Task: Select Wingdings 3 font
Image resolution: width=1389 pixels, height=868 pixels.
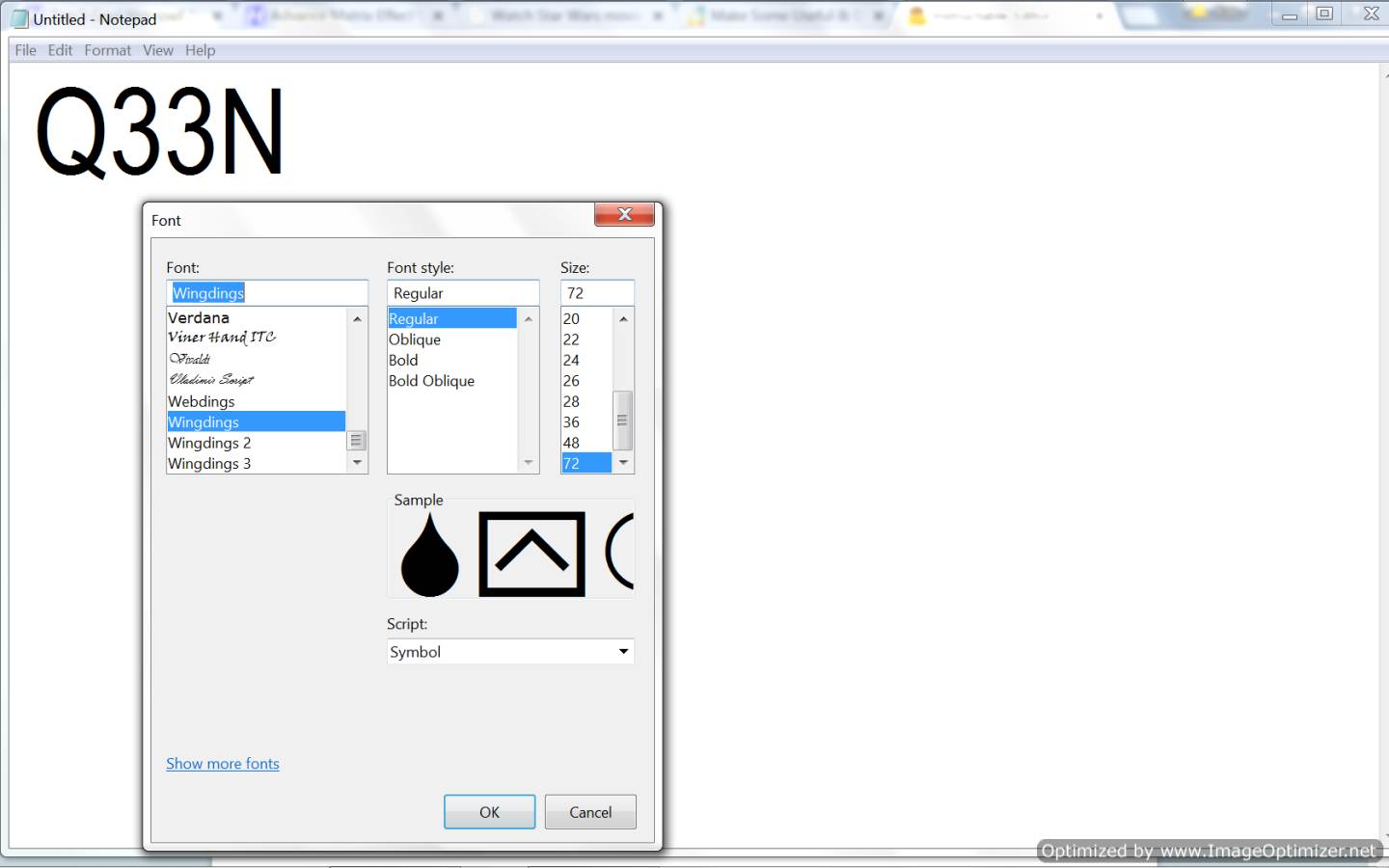Action: pos(256,463)
